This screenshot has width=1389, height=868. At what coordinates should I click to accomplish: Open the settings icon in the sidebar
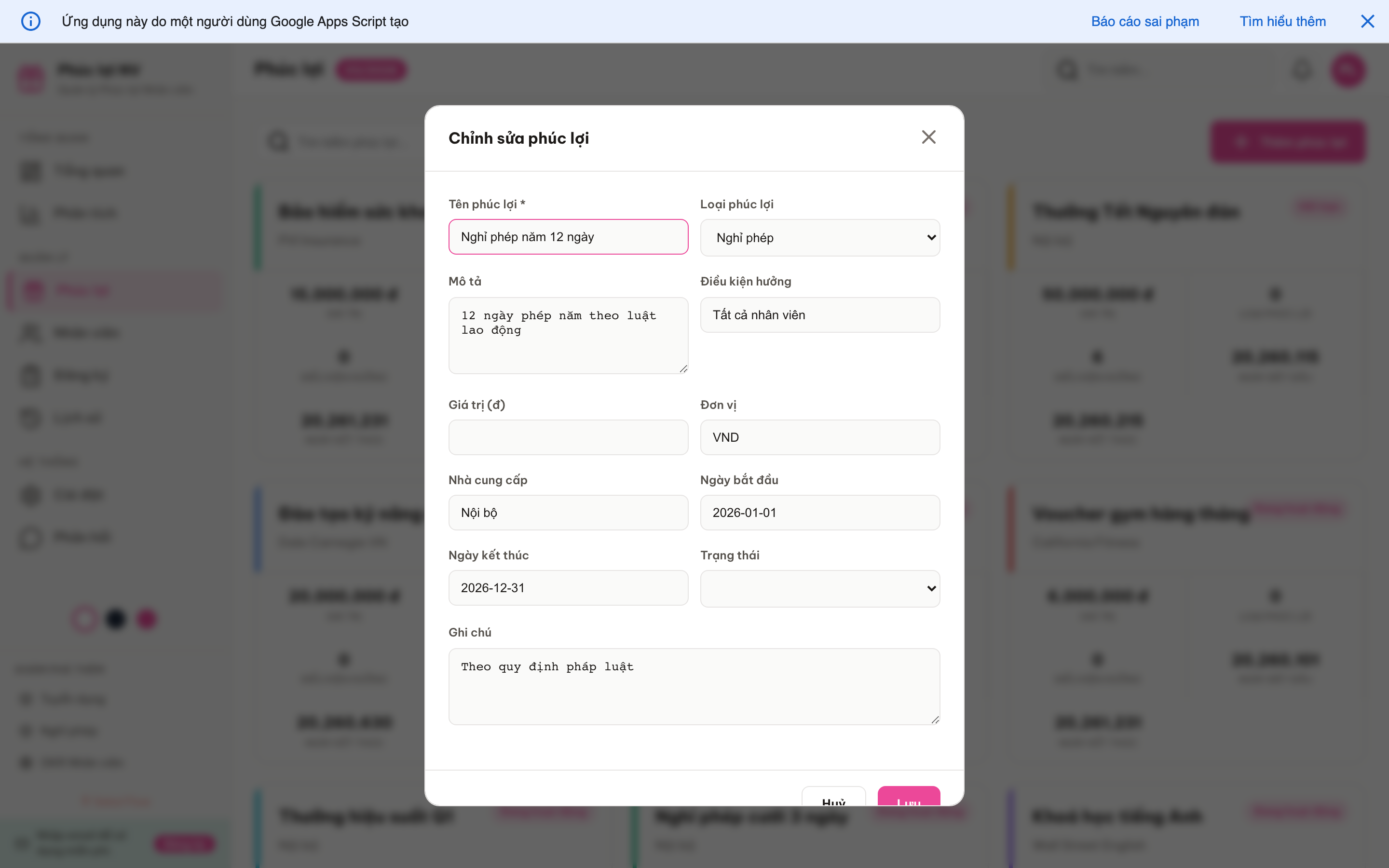(x=31, y=494)
